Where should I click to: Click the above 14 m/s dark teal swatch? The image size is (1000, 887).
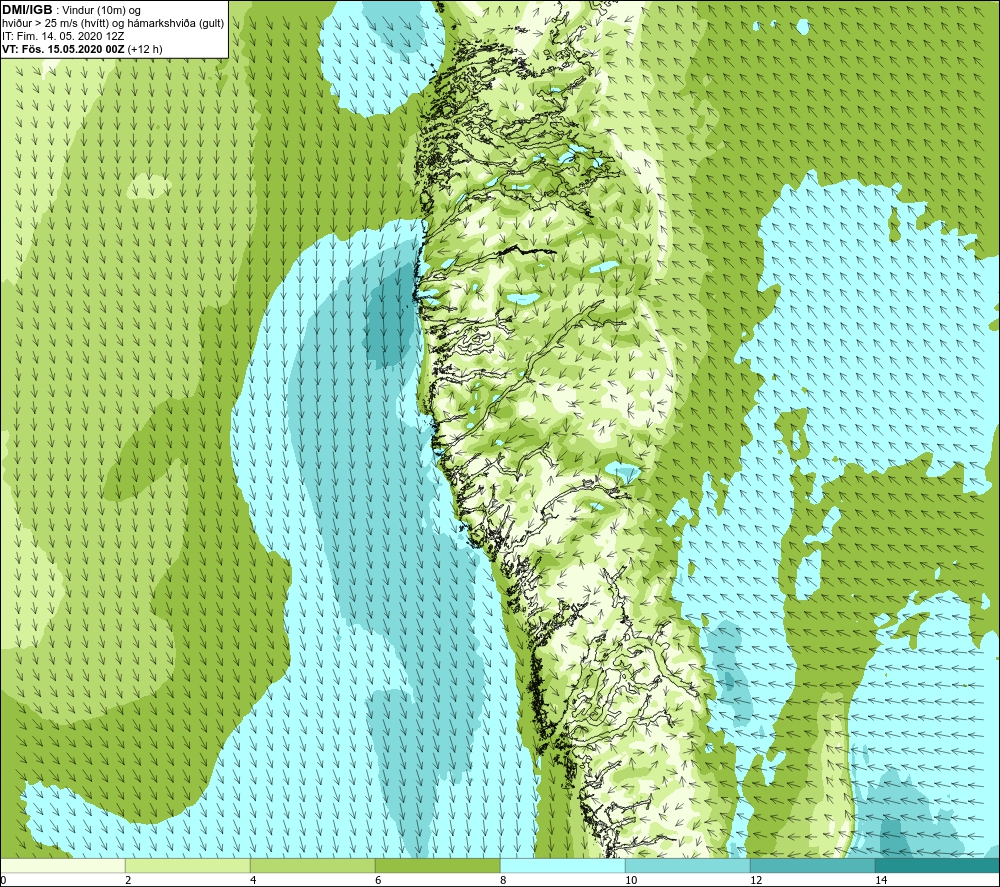click(x=938, y=865)
